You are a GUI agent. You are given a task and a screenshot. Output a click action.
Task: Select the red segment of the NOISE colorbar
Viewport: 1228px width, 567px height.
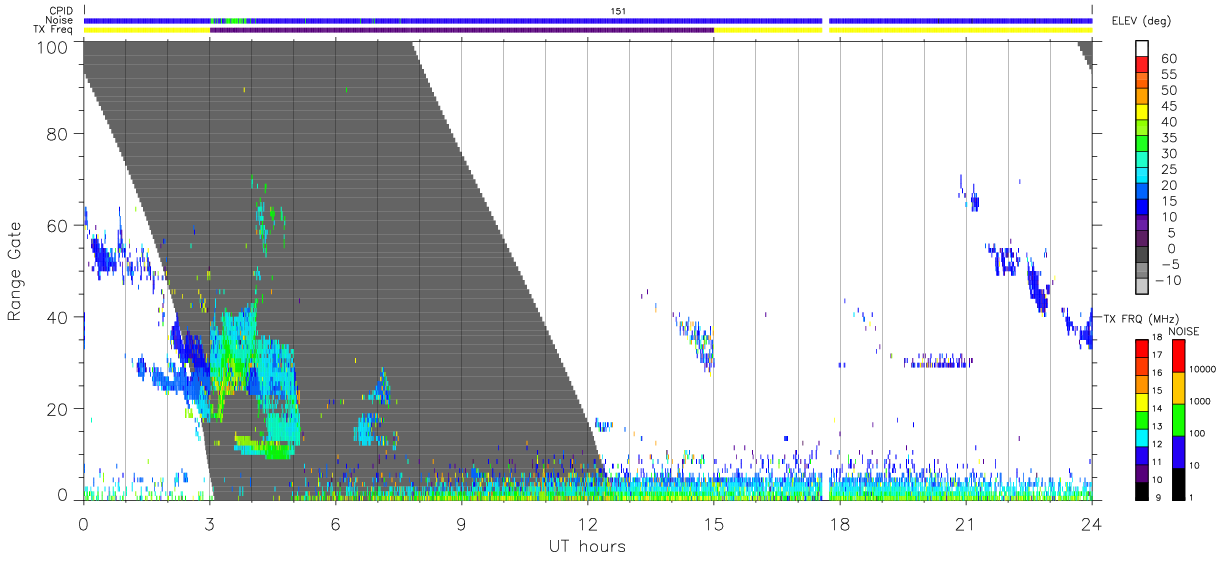click(x=1178, y=356)
